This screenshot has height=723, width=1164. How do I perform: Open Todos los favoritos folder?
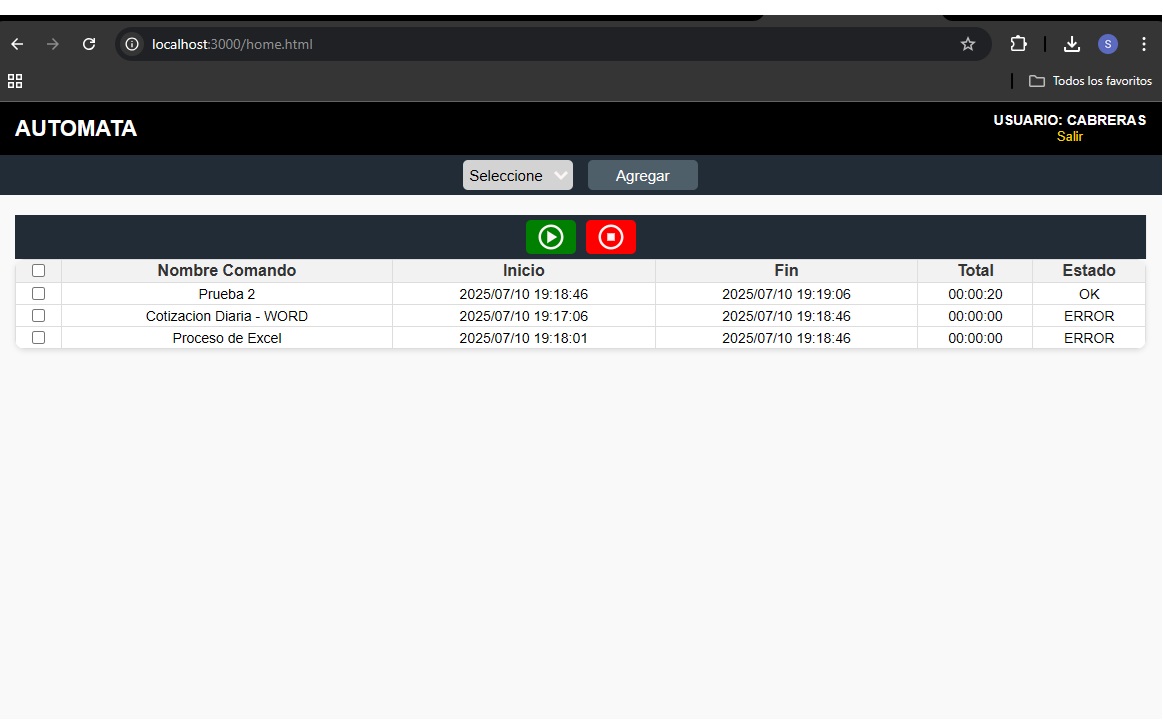[1090, 81]
